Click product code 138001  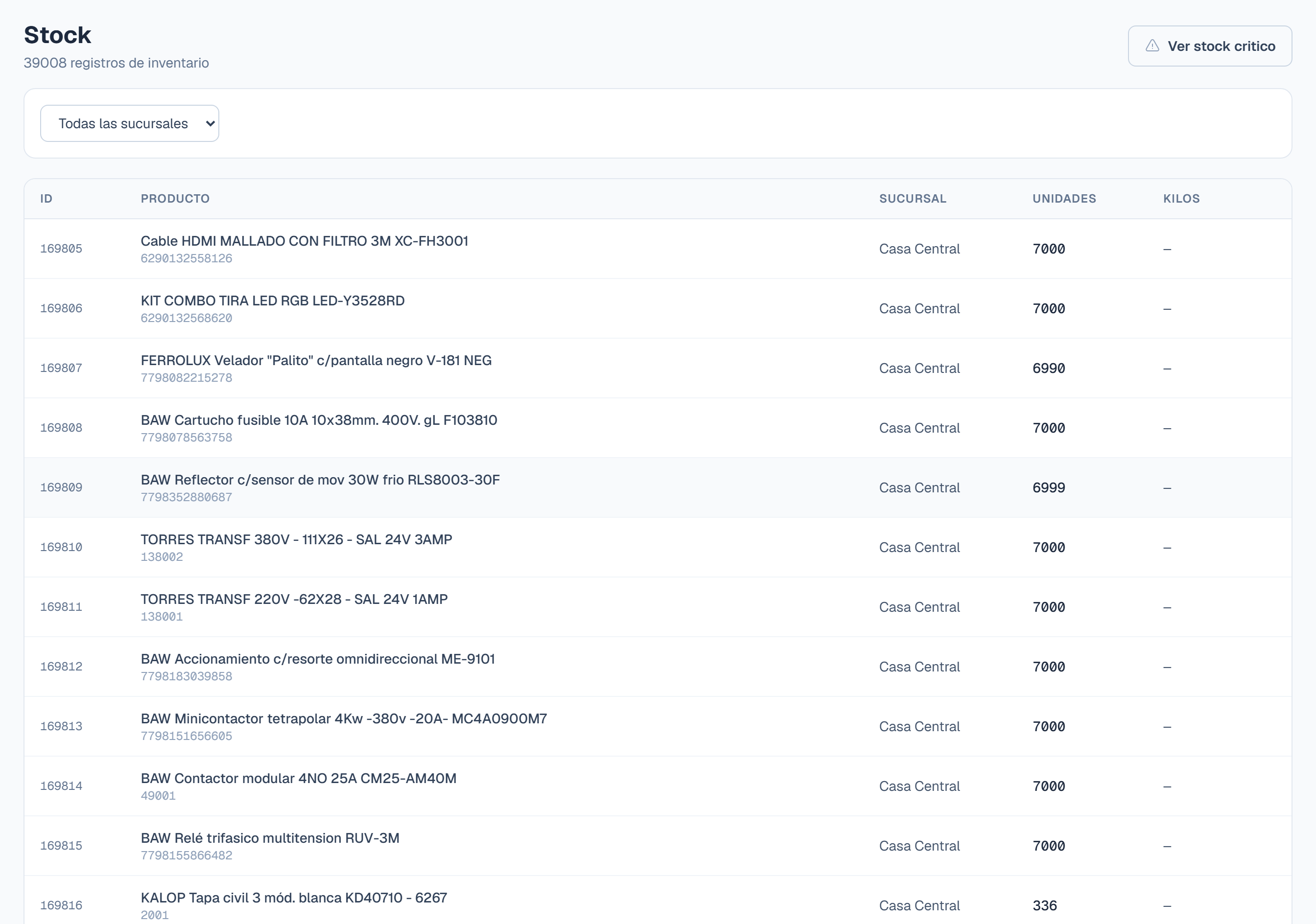[162, 616]
